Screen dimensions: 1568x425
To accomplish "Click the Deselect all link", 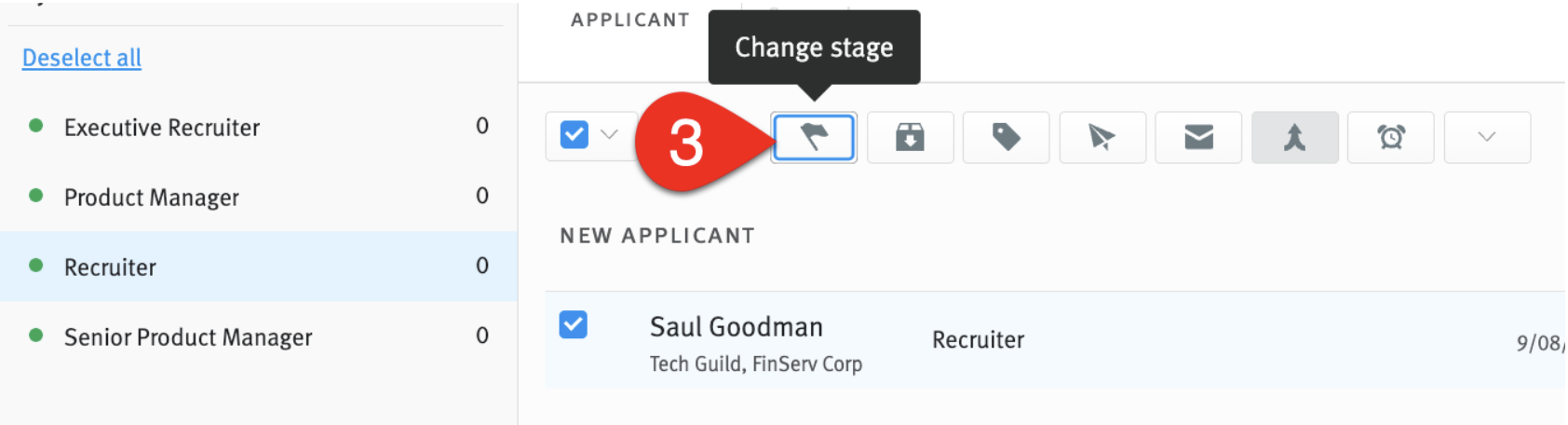I will coord(82,58).
